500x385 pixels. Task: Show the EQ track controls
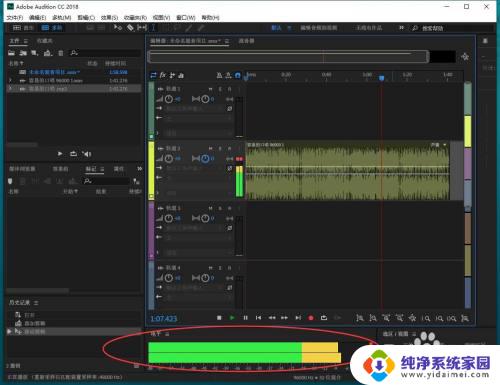pyautogui.click(x=181, y=75)
